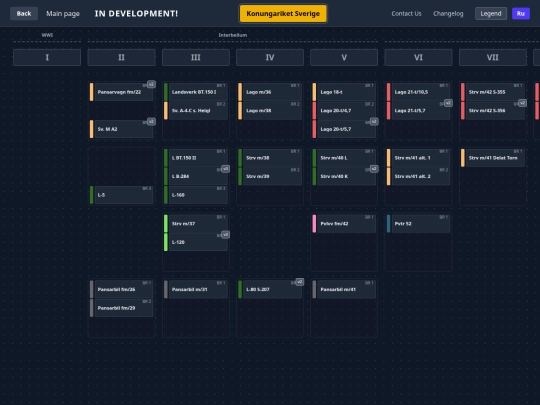Open the Pansarbil fm/26 card
540x405 pixels.
pyautogui.click(x=122, y=289)
